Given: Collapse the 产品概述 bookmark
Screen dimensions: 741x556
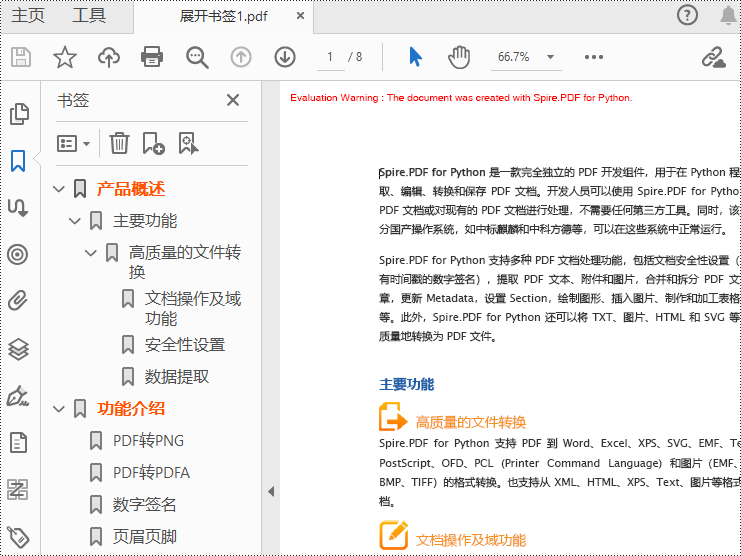Looking at the screenshot, I should pyautogui.click(x=59, y=189).
